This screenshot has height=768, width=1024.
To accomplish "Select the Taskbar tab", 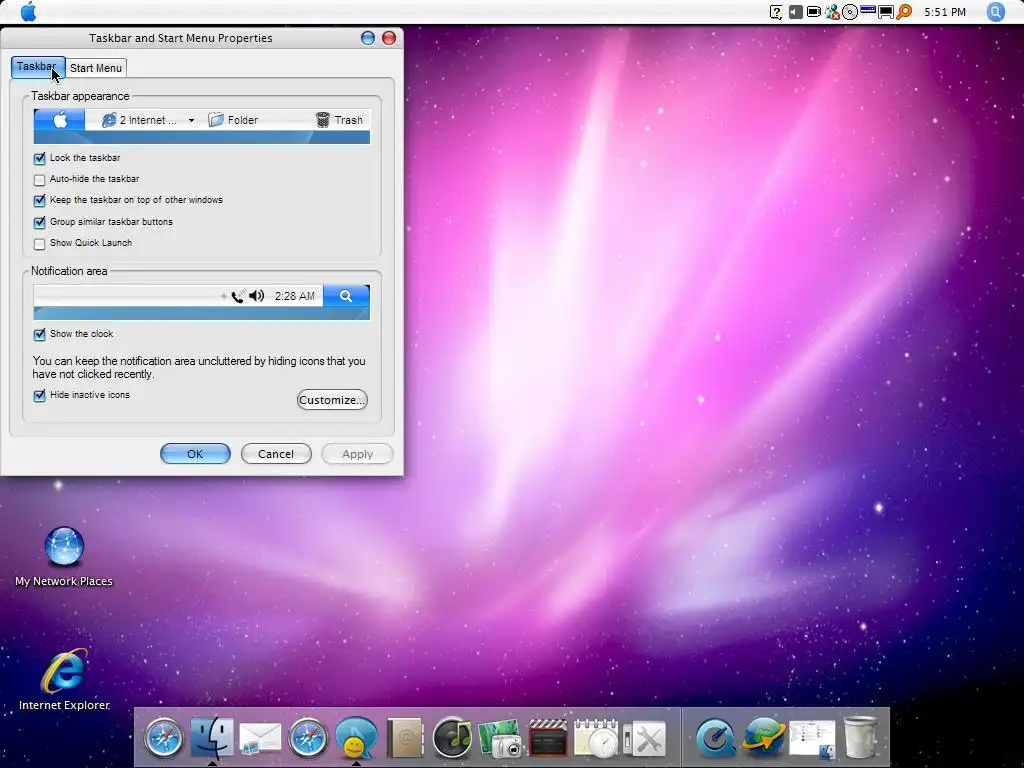I will point(38,67).
